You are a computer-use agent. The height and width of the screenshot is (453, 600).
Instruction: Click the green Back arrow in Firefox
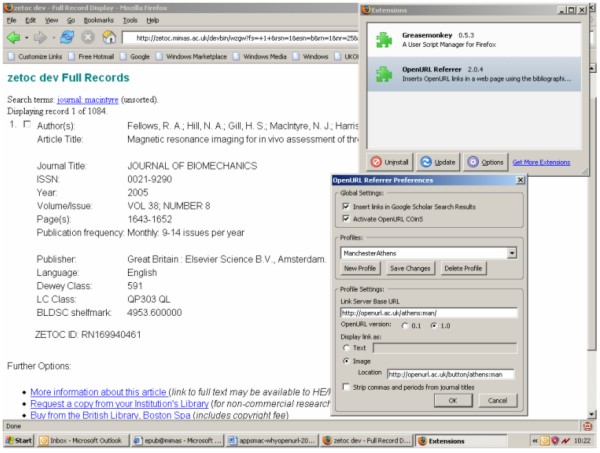(14, 38)
